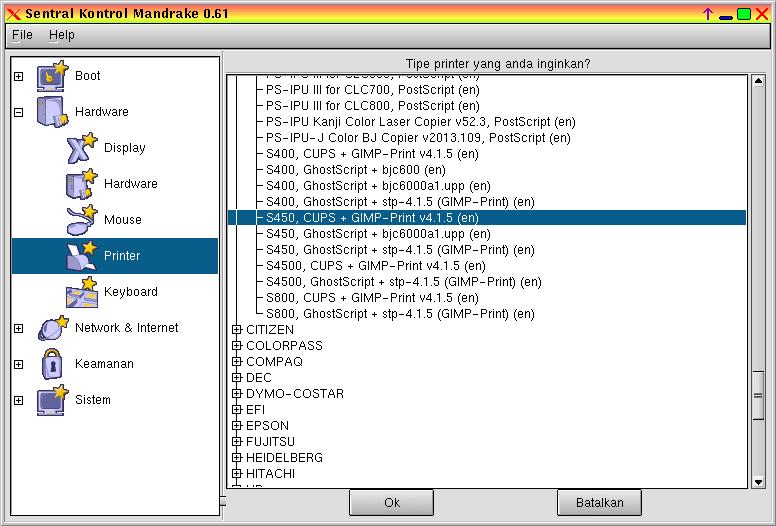Click the Boot icon in sidebar
The image size is (776, 526).
click(x=51, y=76)
